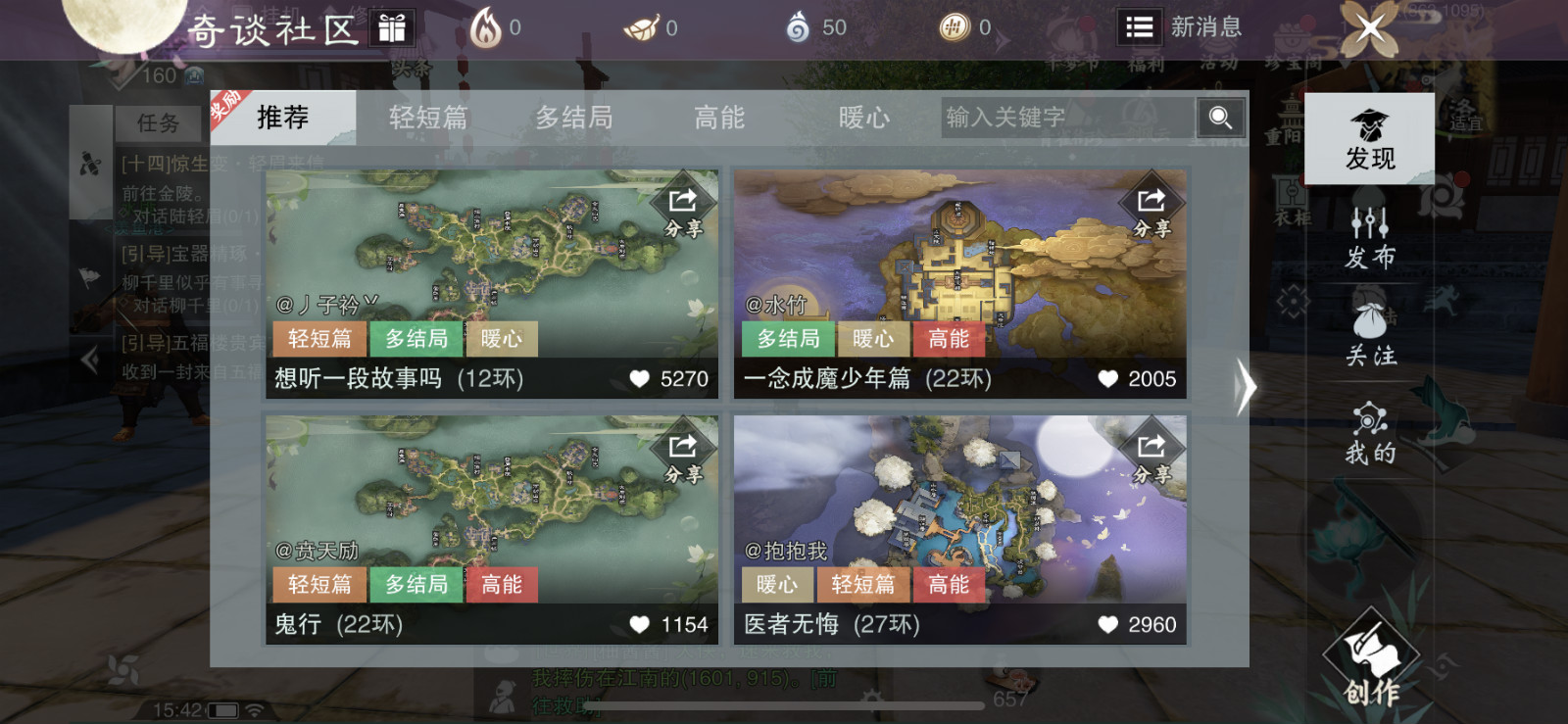Share the 鬼行 story
Viewport: 1568px width, 724px height.
[683, 458]
